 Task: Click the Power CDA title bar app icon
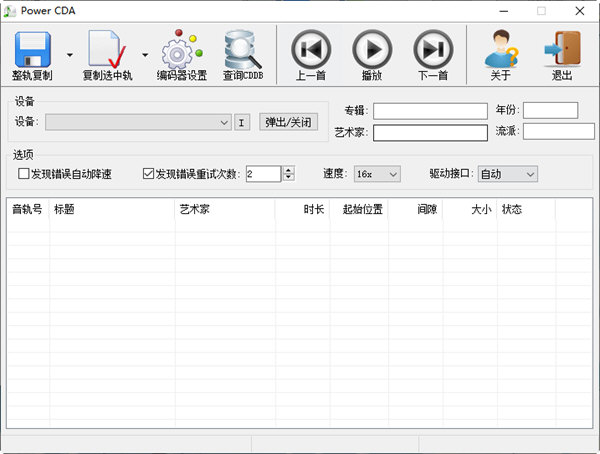click(10, 11)
